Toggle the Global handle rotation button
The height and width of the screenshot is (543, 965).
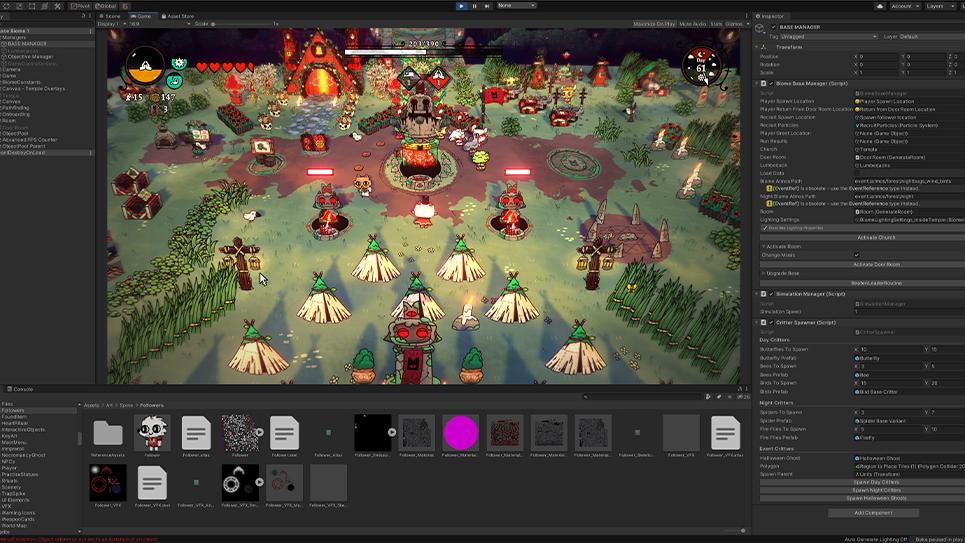(x=106, y=6)
